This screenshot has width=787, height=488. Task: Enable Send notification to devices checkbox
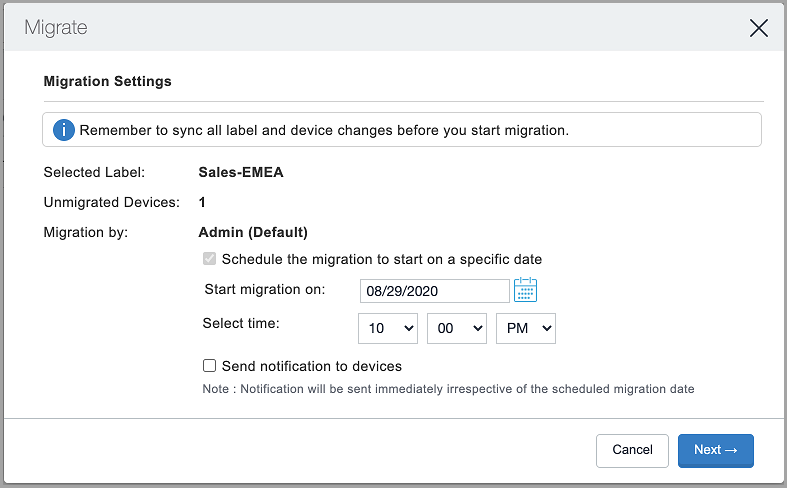209,365
